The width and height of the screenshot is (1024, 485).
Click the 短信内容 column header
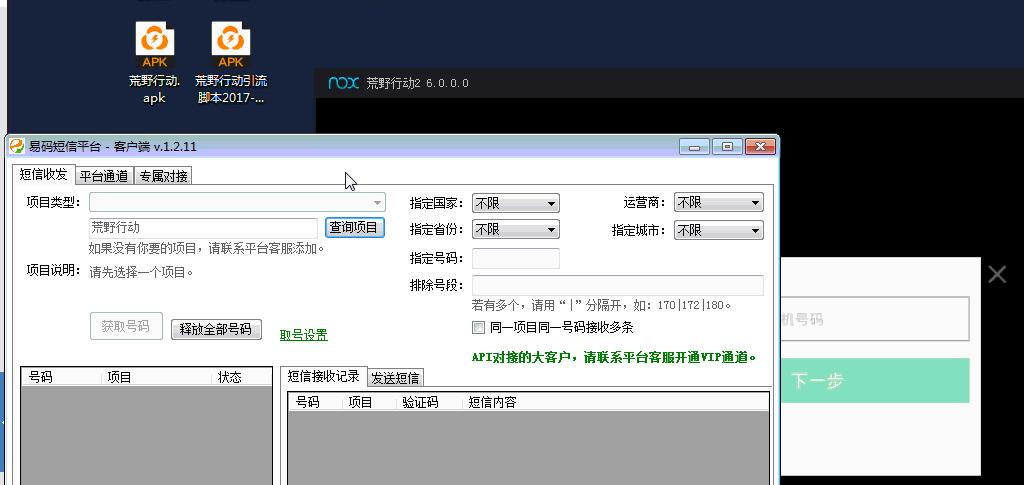tap(615, 402)
